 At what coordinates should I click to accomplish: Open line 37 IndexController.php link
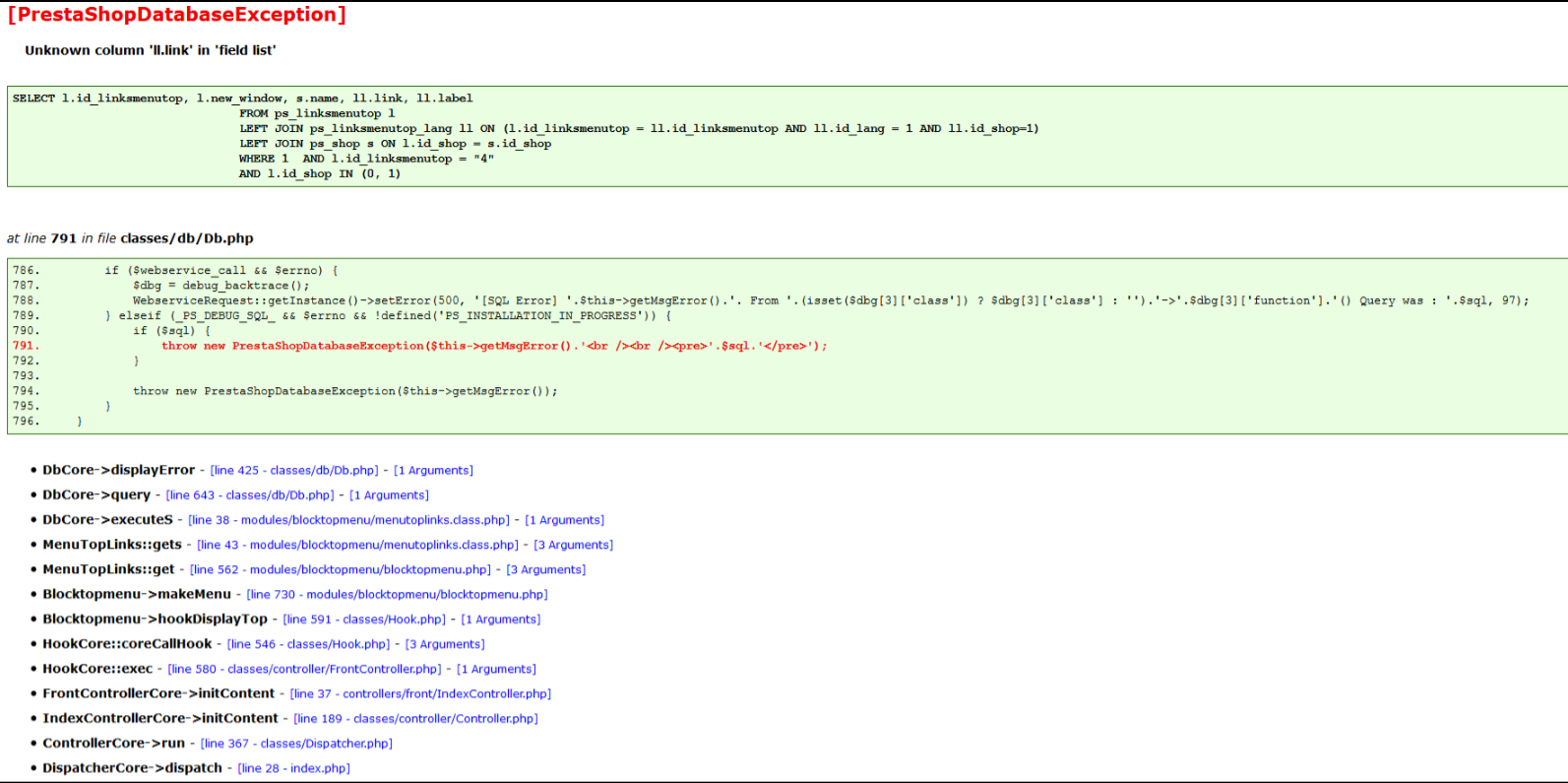(x=420, y=693)
